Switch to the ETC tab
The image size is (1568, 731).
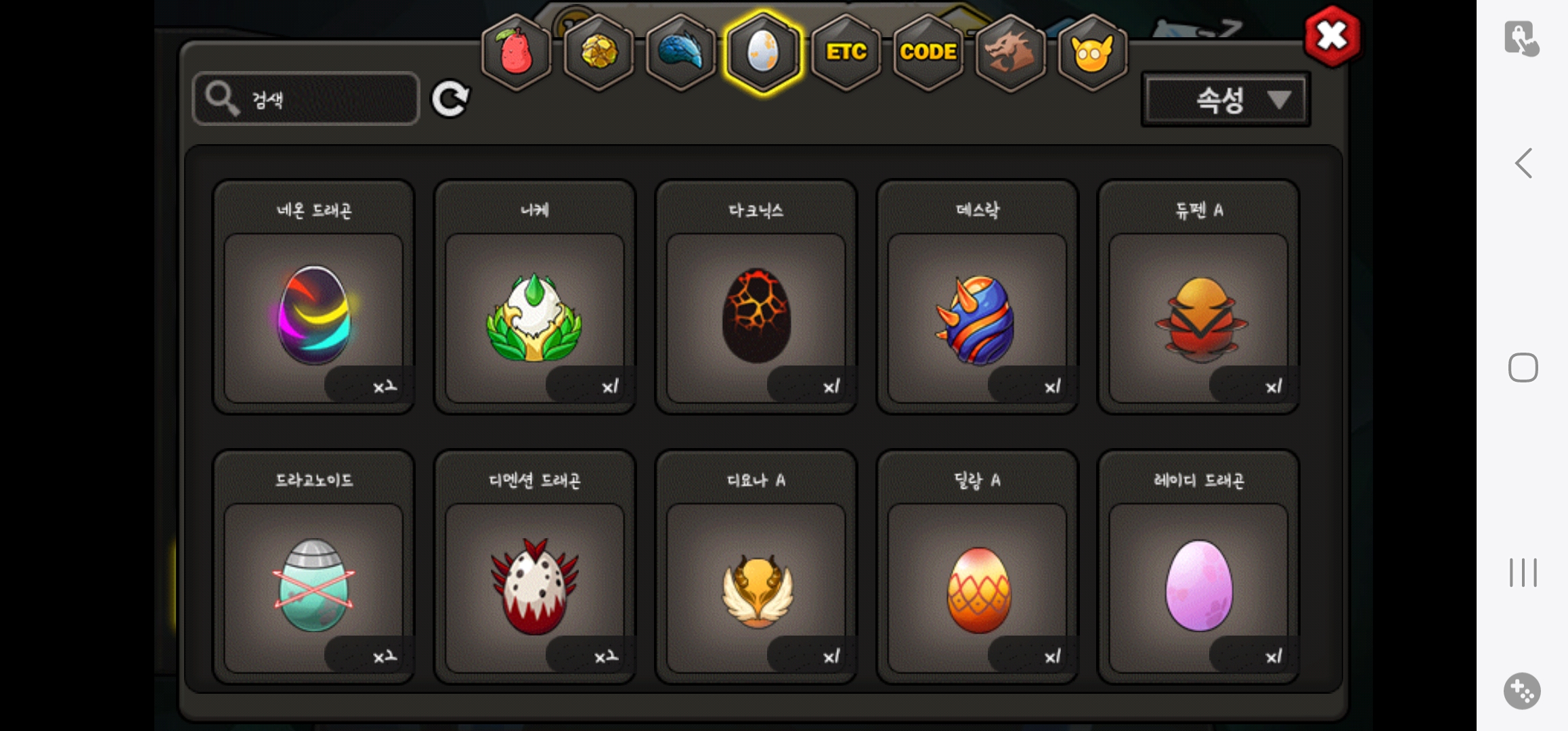tap(846, 53)
